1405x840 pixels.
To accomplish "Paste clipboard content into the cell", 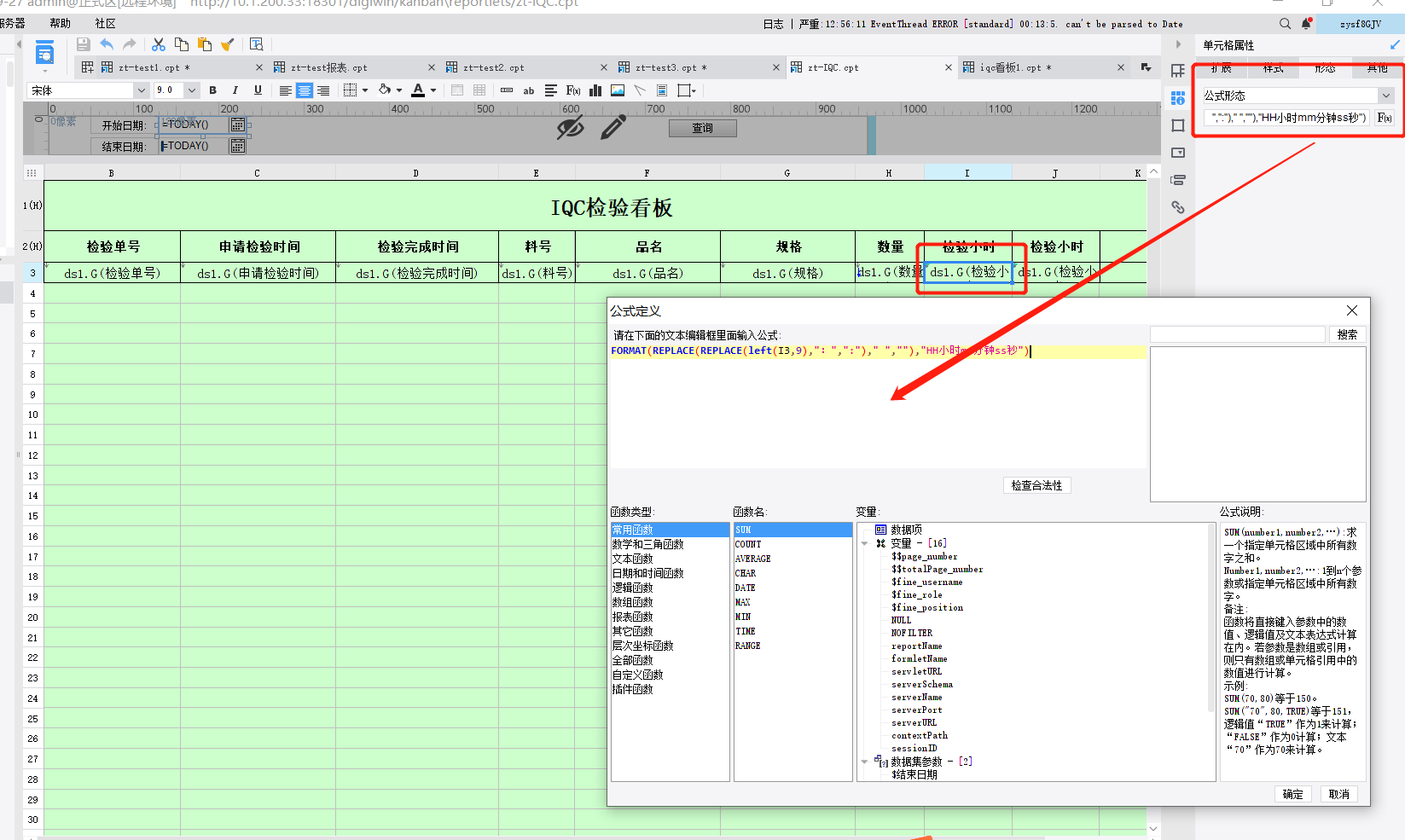I will click(x=205, y=44).
